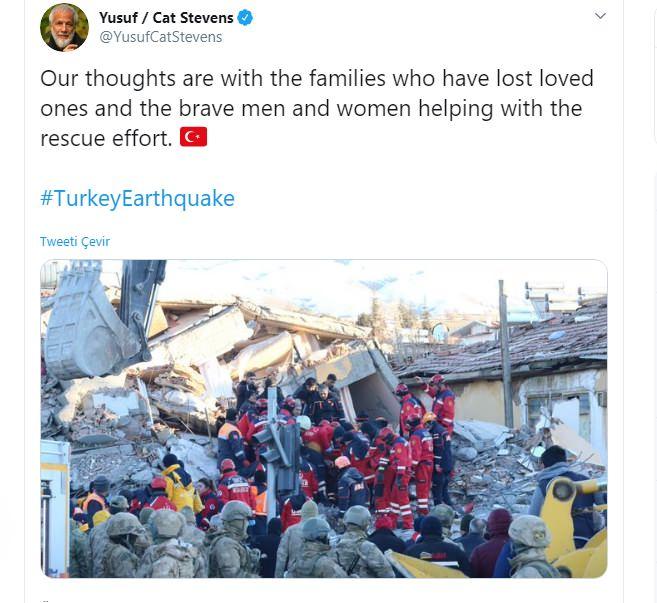This screenshot has width=657, height=603.
Task: Click the worker in yellow jacket in photo
Action: coord(180,484)
